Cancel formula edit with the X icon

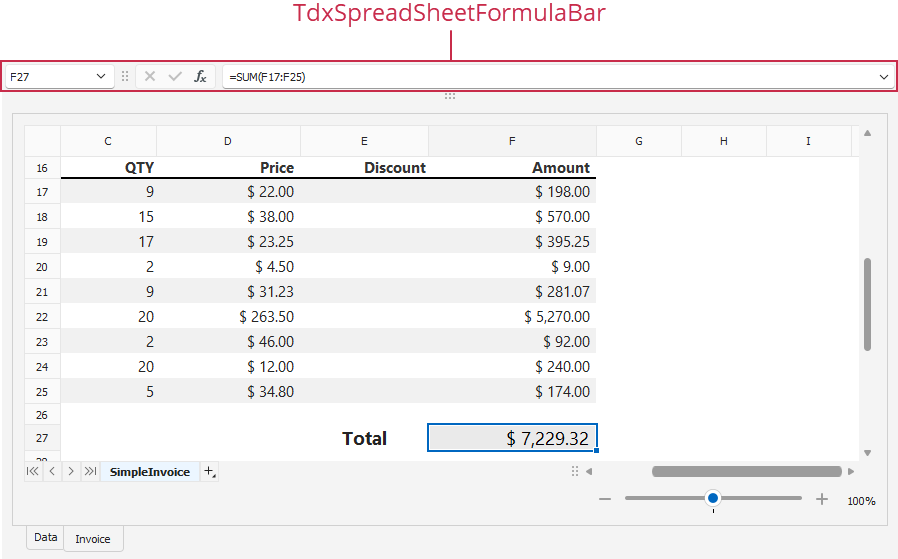click(x=150, y=77)
